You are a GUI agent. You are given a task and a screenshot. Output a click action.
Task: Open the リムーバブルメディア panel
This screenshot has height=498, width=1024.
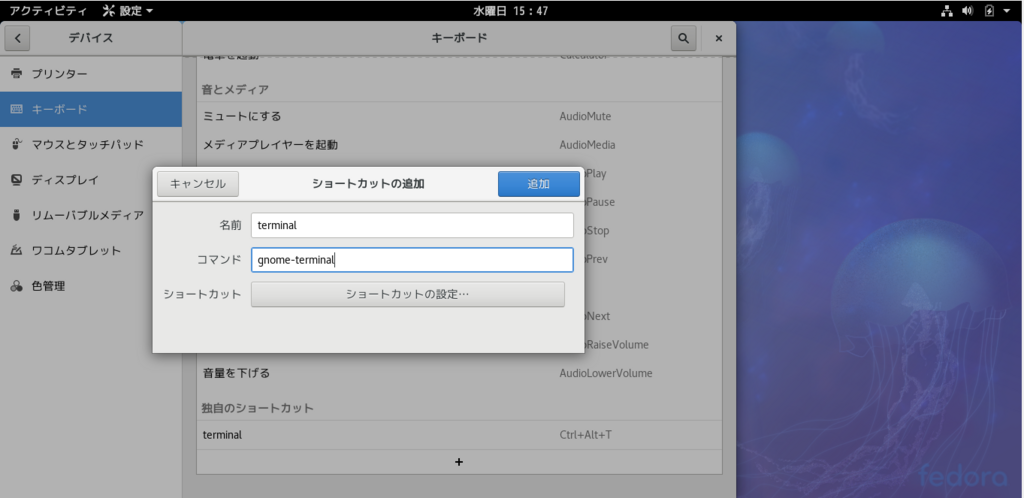click(91, 215)
